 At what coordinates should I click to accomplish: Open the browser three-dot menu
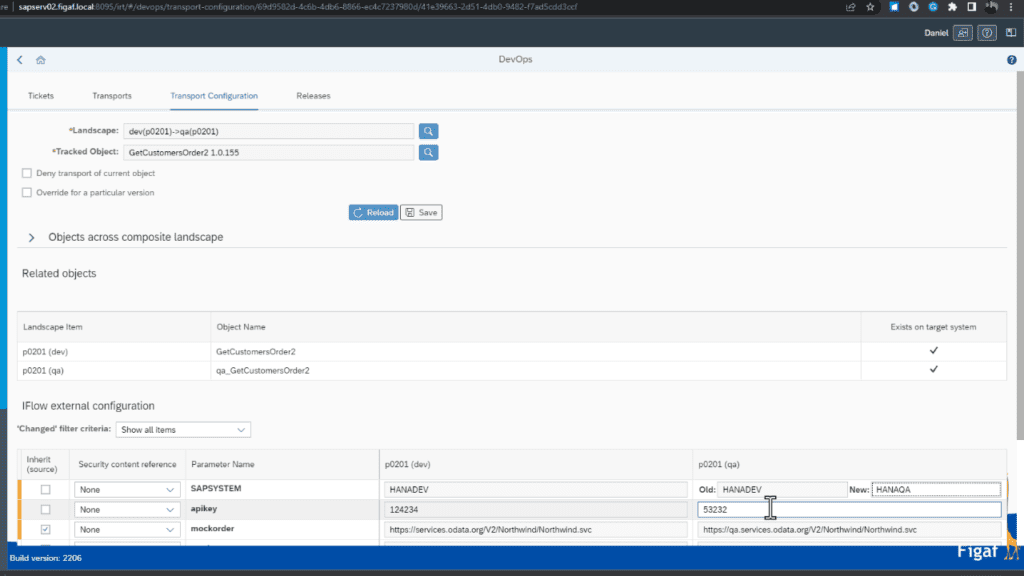click(x=1011, y=7)
